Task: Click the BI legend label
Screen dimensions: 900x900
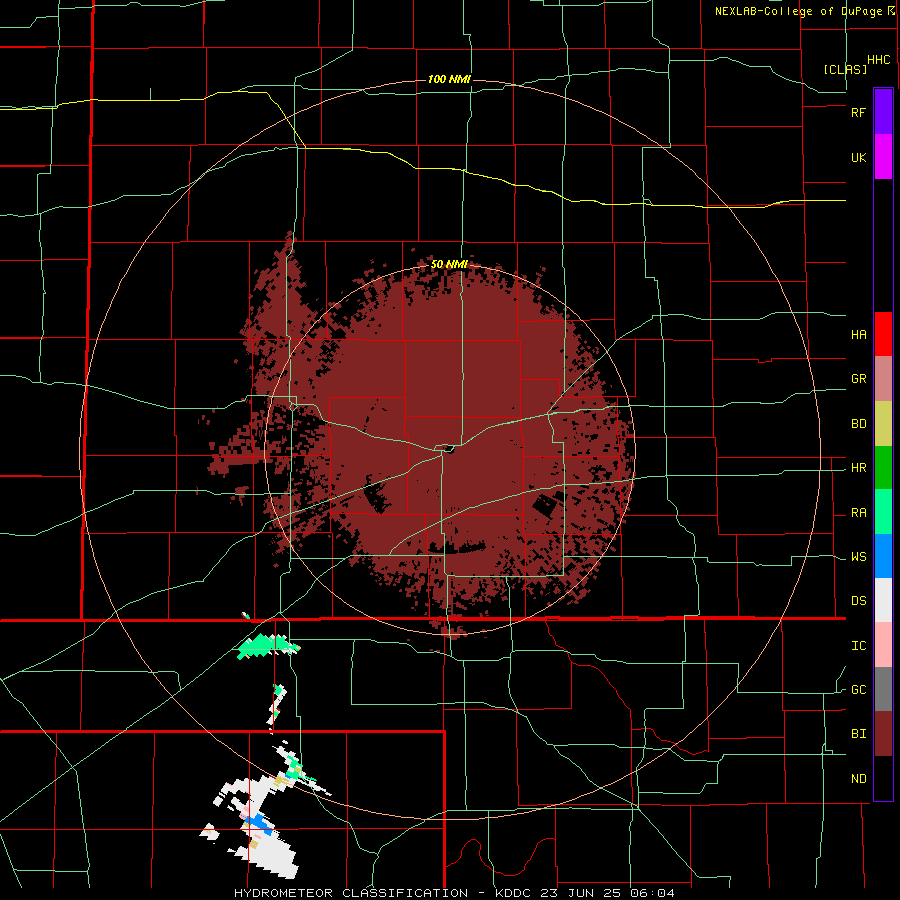Action: coord(858,734)
